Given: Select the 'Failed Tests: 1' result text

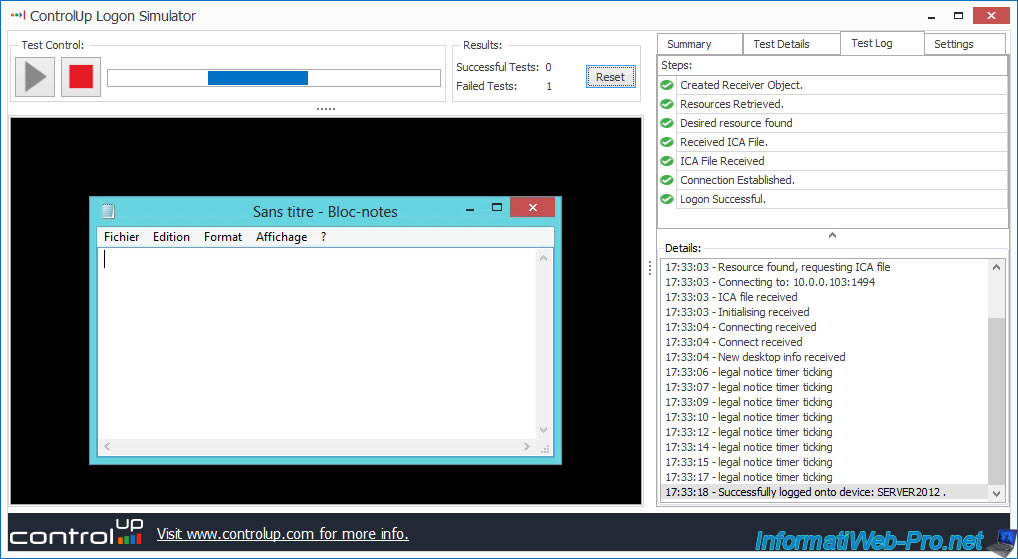Looking at the screenshot, I should [504, 86].
